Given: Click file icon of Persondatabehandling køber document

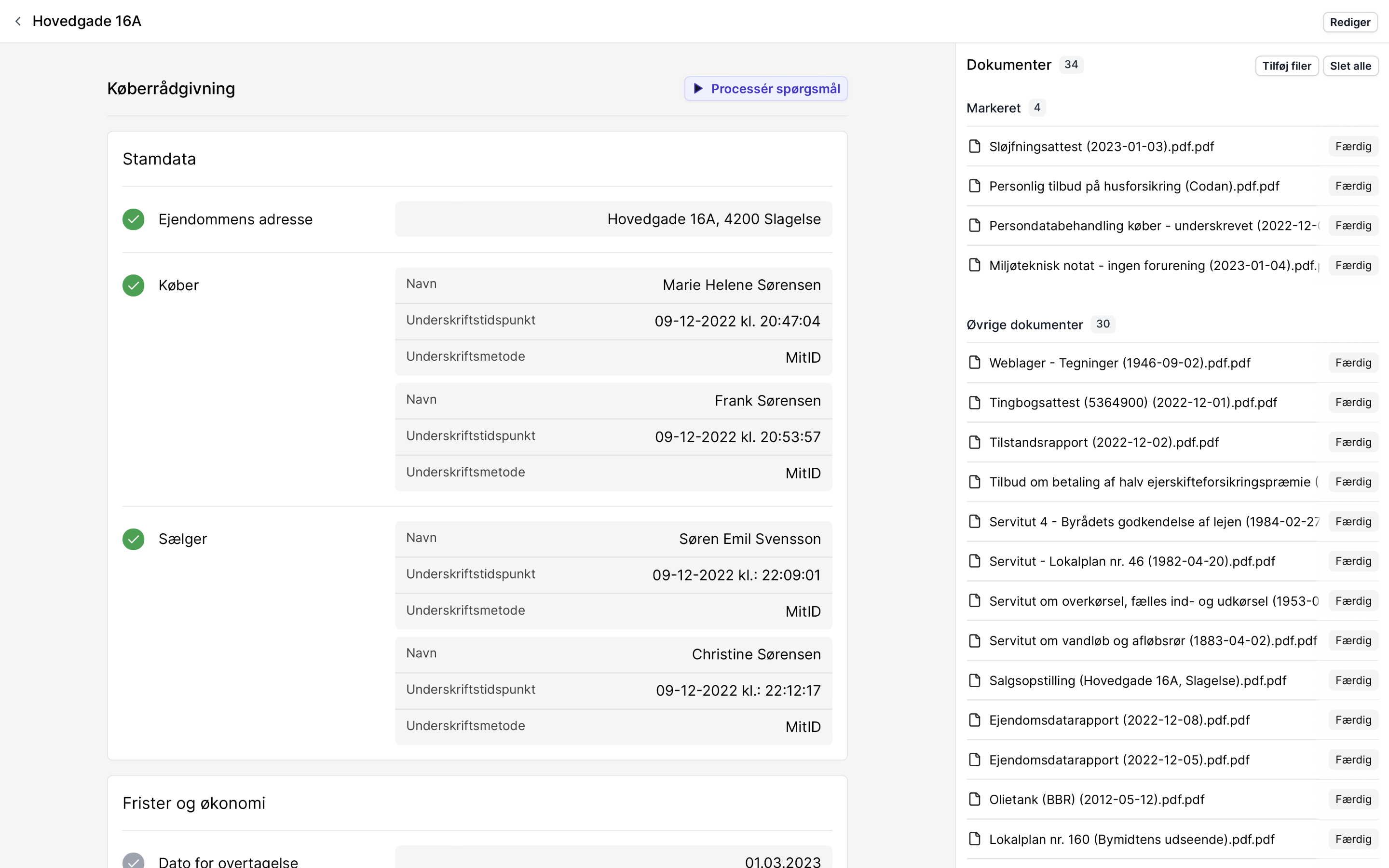Looking at the screenshot, I should 974,226.
